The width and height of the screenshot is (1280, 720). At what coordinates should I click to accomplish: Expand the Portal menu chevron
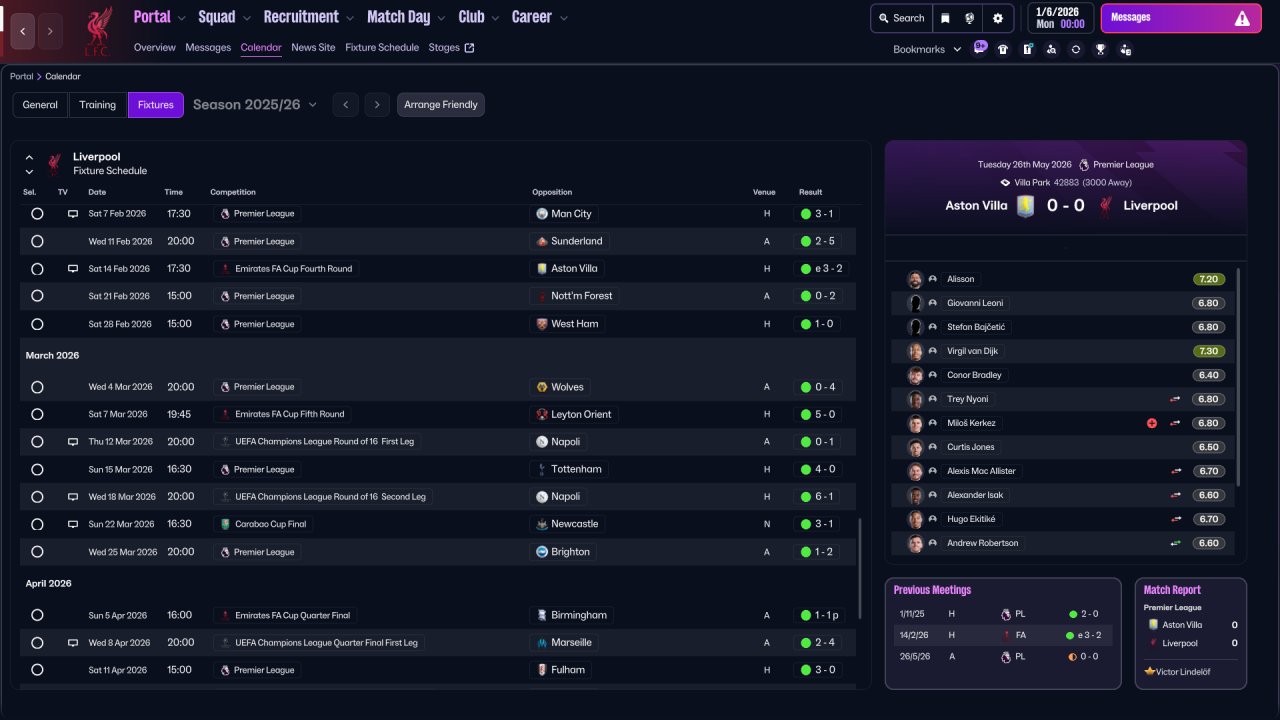[x=181, y=18]
